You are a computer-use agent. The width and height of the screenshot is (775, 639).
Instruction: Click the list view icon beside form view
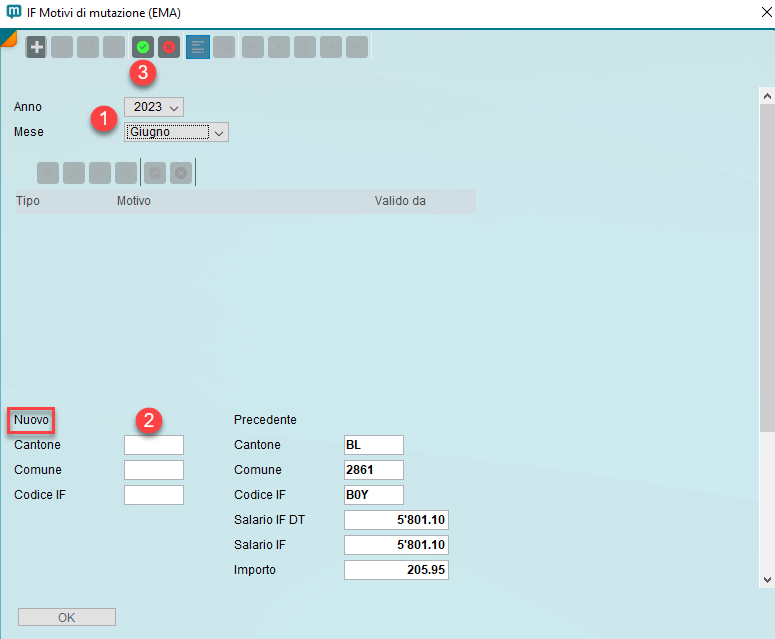[223, 47]
